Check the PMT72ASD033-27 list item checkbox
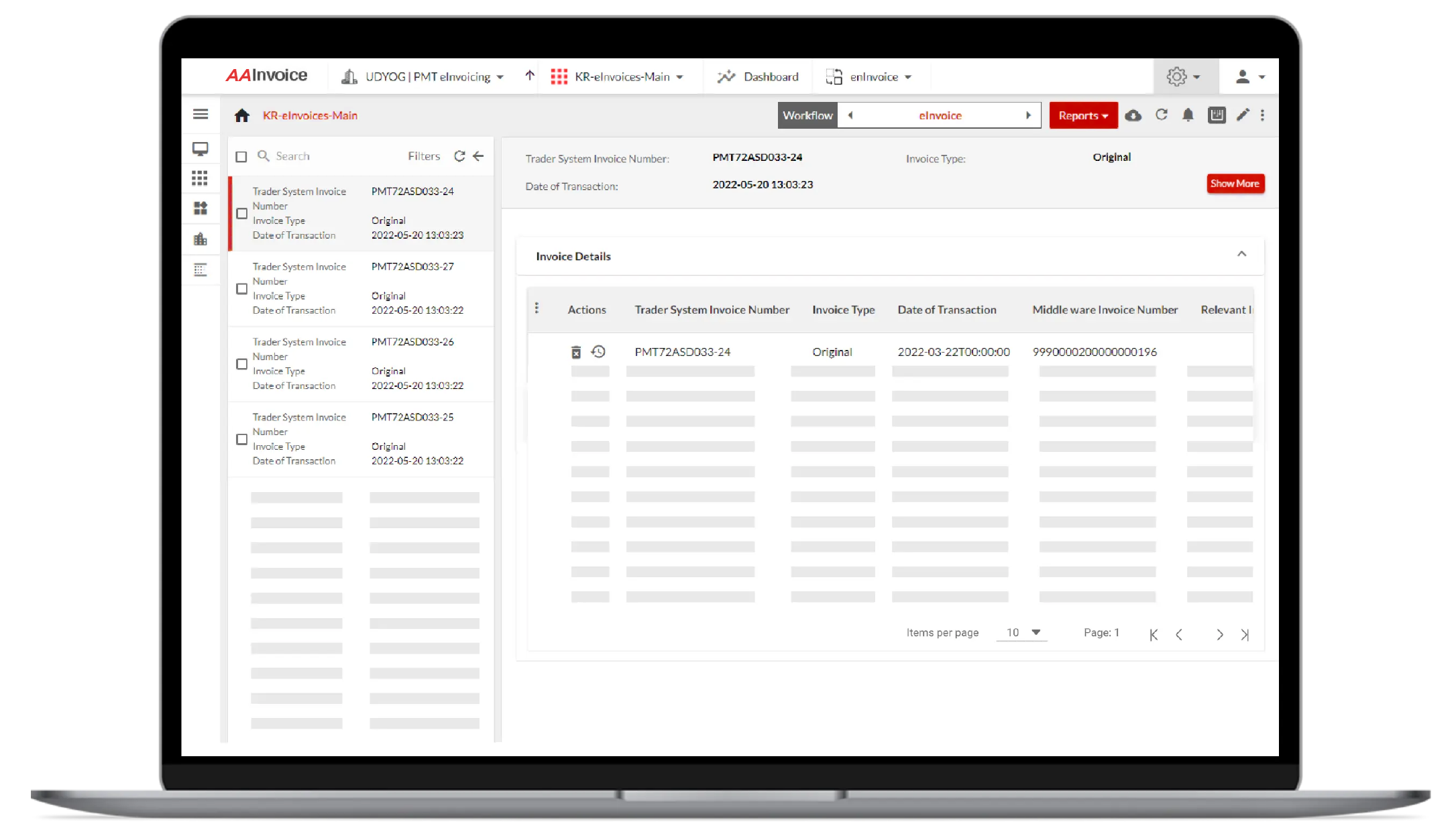 point(242,289)
